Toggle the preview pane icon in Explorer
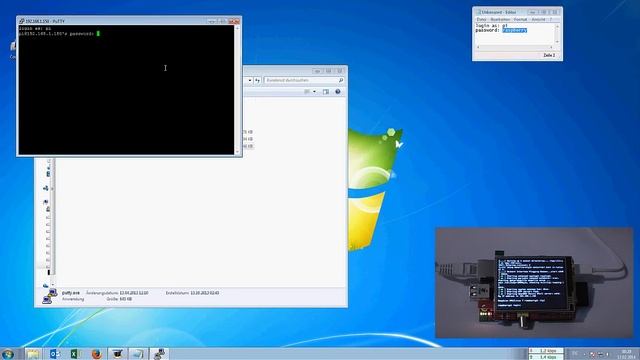 326,92
